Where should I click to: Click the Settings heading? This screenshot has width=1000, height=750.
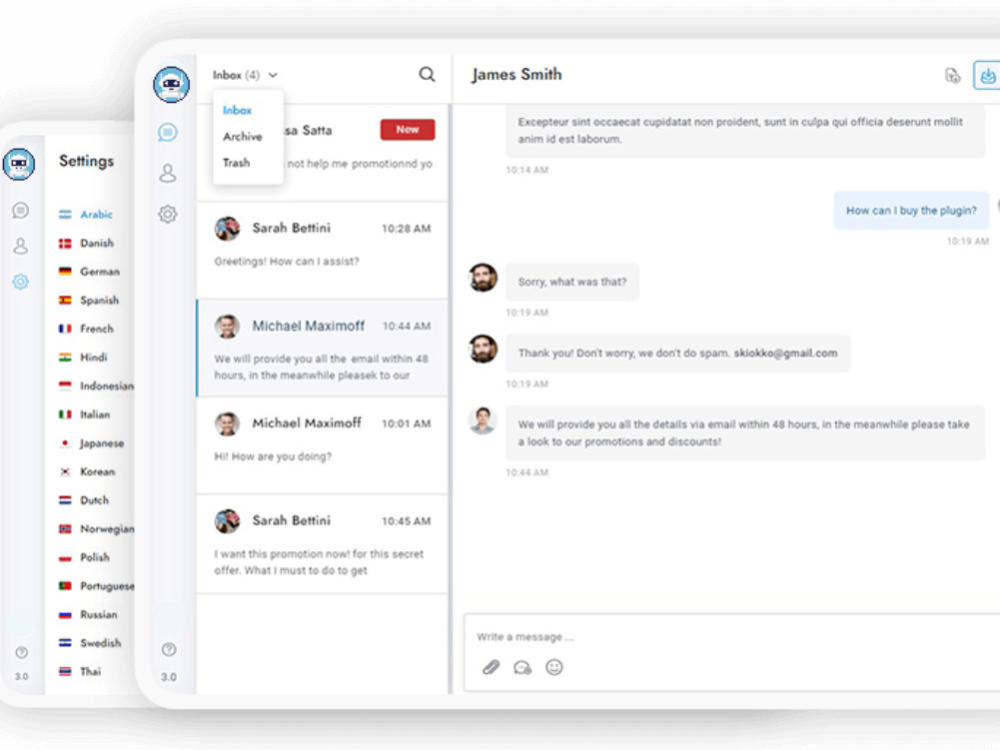tap(87, 161)
